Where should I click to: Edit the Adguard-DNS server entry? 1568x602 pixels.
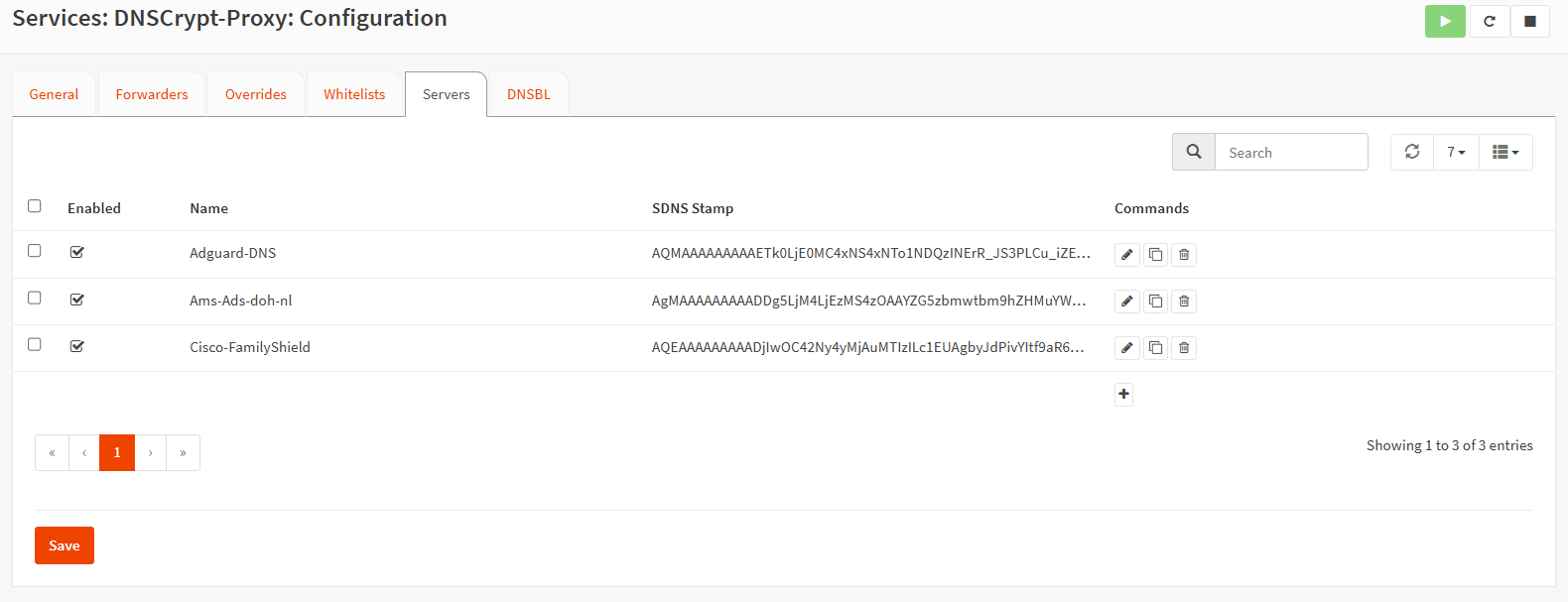(x=1126, y=255)
